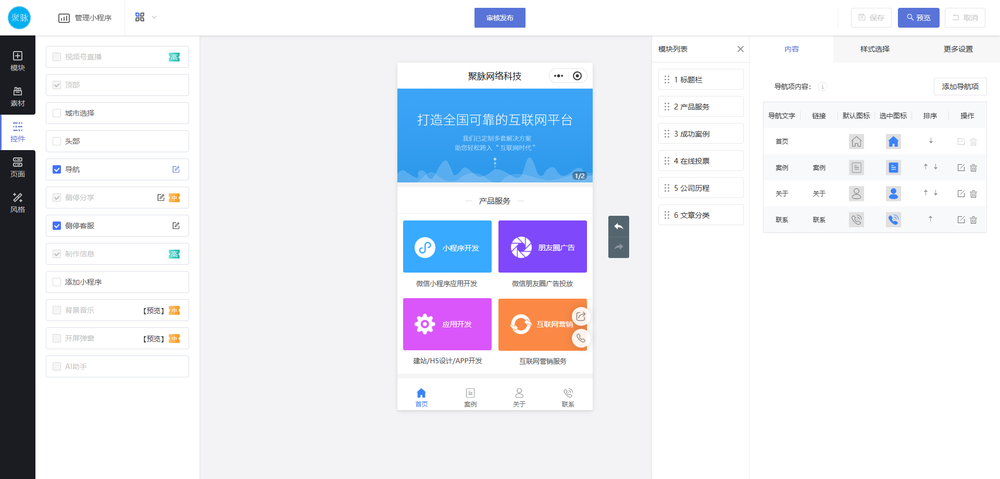Switch to the 内容 tab
Image resolution: width=1000 pixels, height=479 pixels.
[x=791, y=49]
